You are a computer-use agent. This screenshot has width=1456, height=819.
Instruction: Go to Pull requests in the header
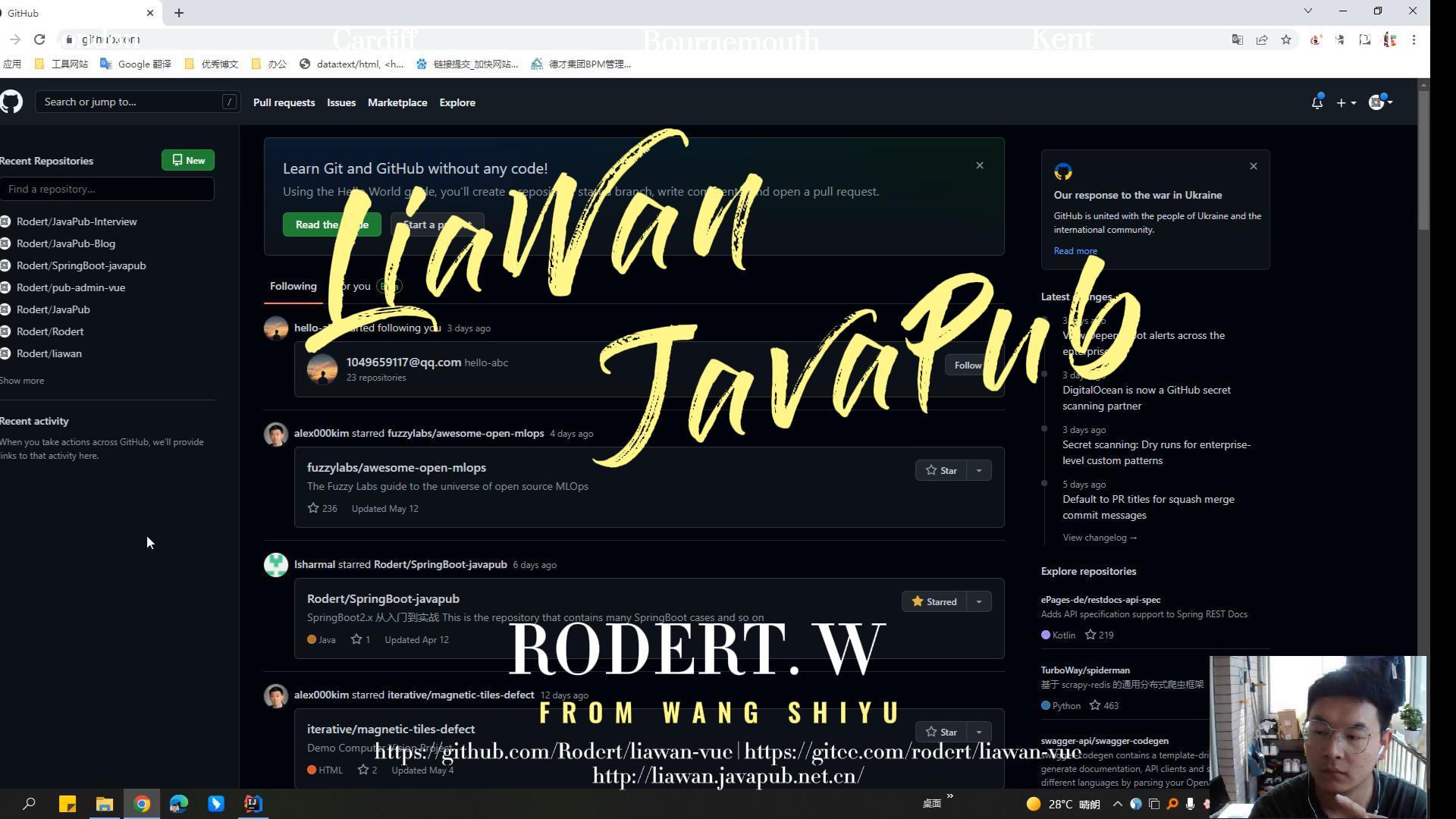(284, 102)
